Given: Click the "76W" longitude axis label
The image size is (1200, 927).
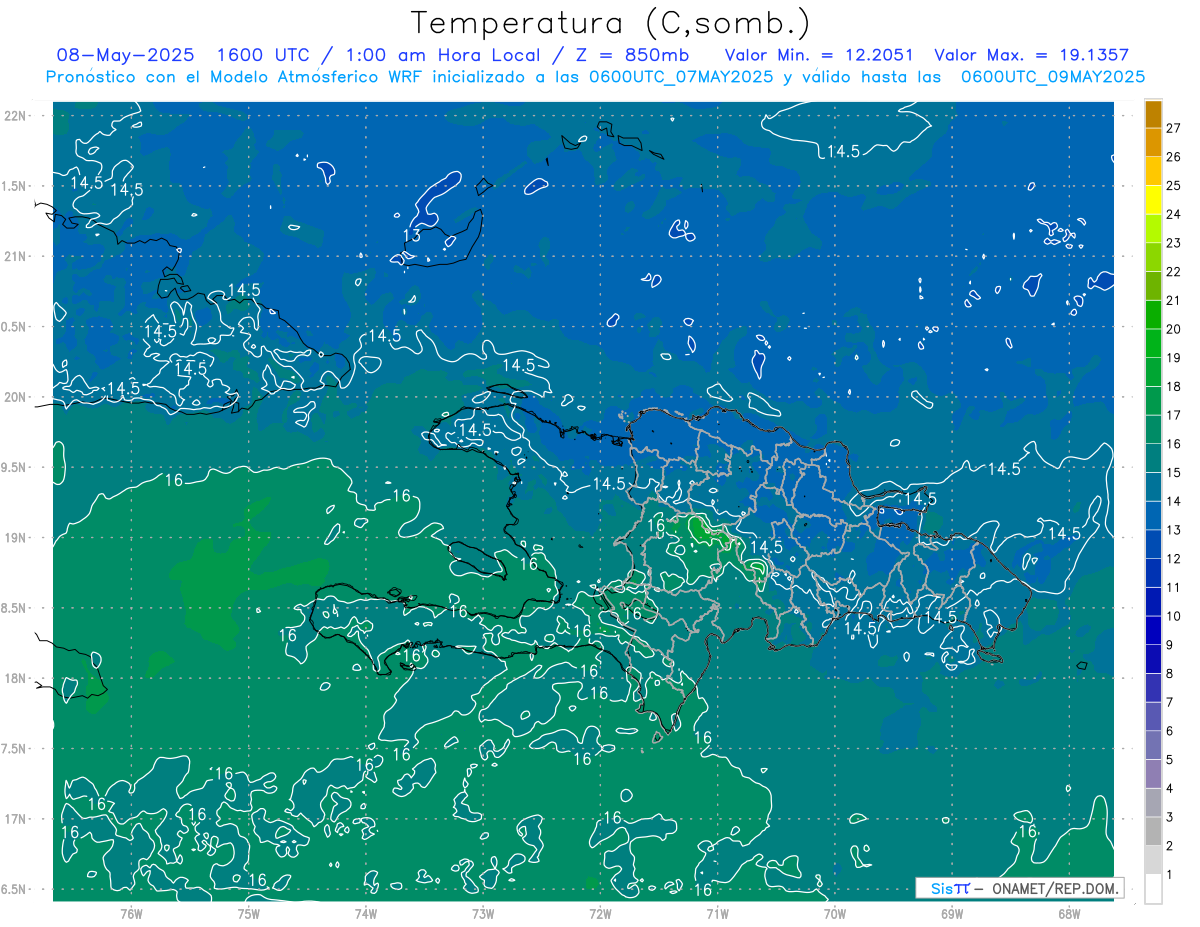Looking at the screenshot, I should click(x=131, y=912).
